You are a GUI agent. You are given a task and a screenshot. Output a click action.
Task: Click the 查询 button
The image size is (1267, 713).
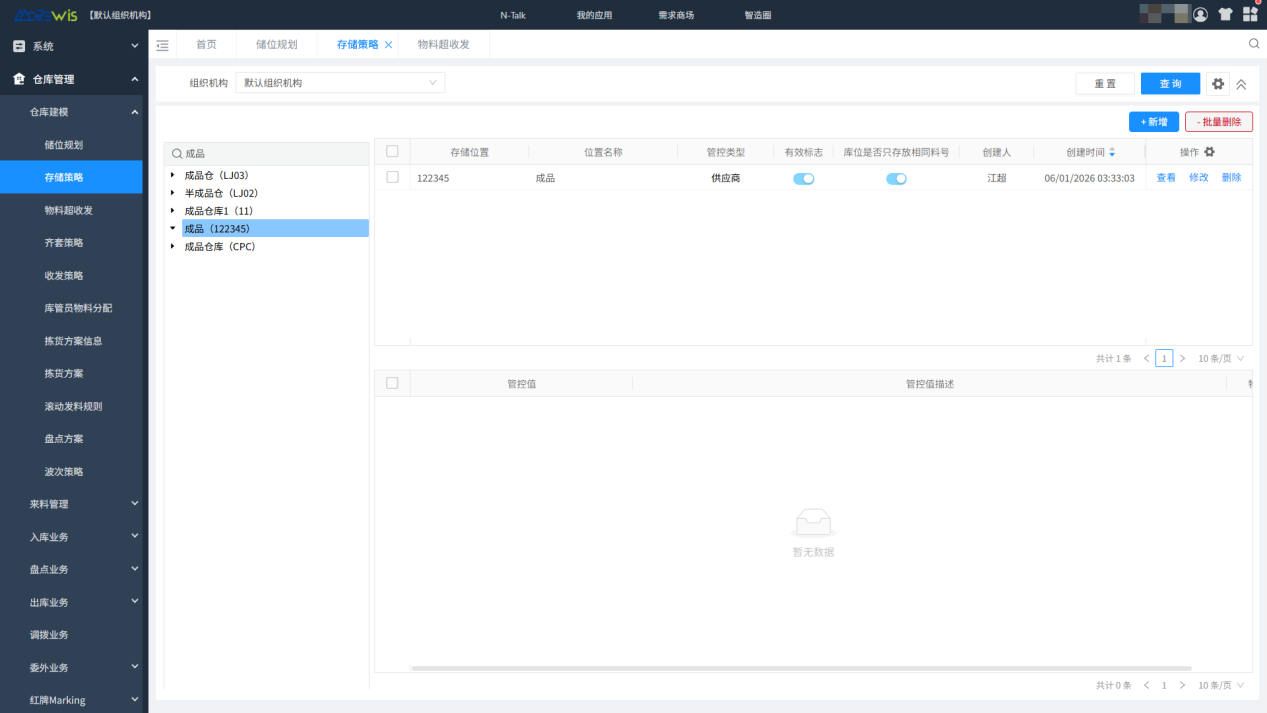point(1170,84)
